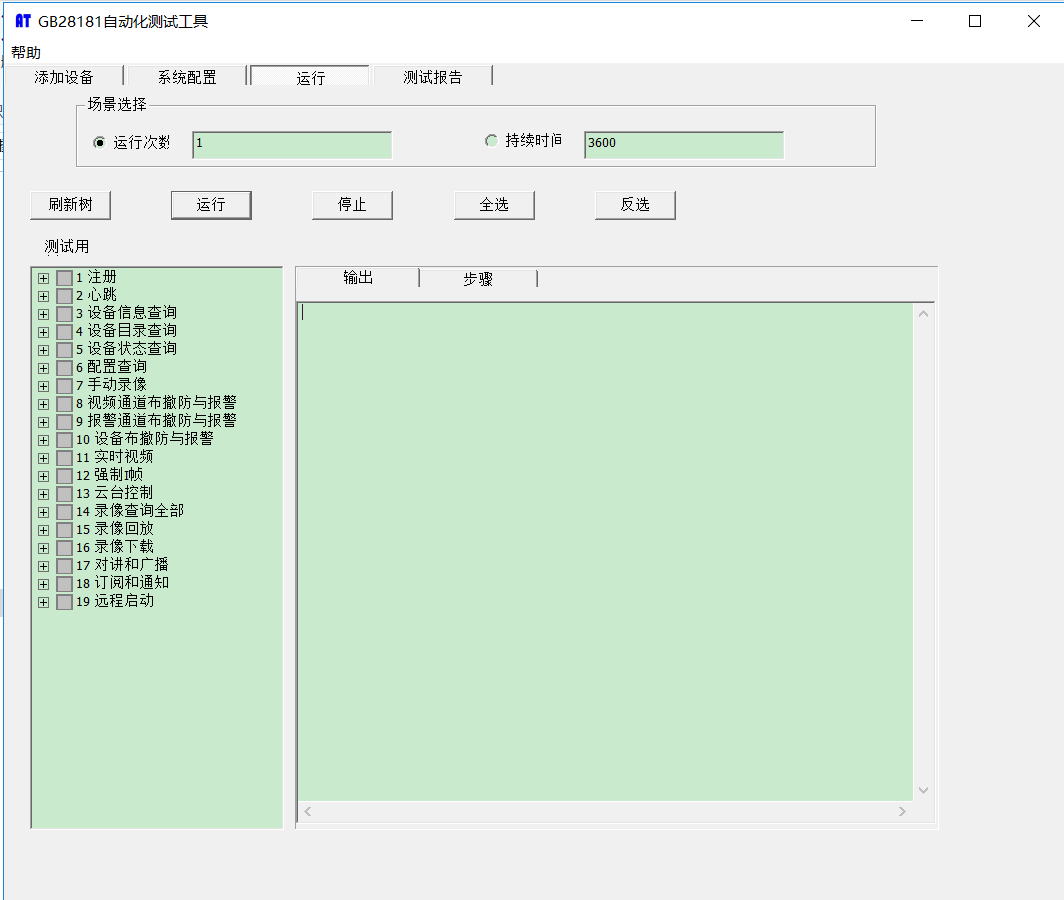
Task: Click inside the green output text area
Action: [x=605, y=552]
